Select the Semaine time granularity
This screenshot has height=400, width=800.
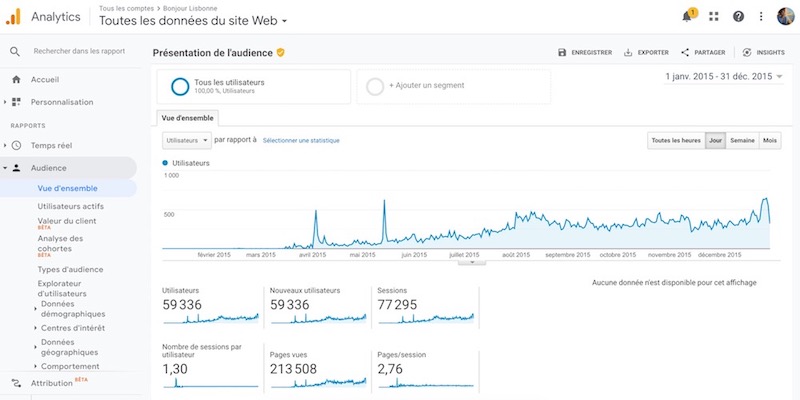pyautogui.click(x=742, y=141)
